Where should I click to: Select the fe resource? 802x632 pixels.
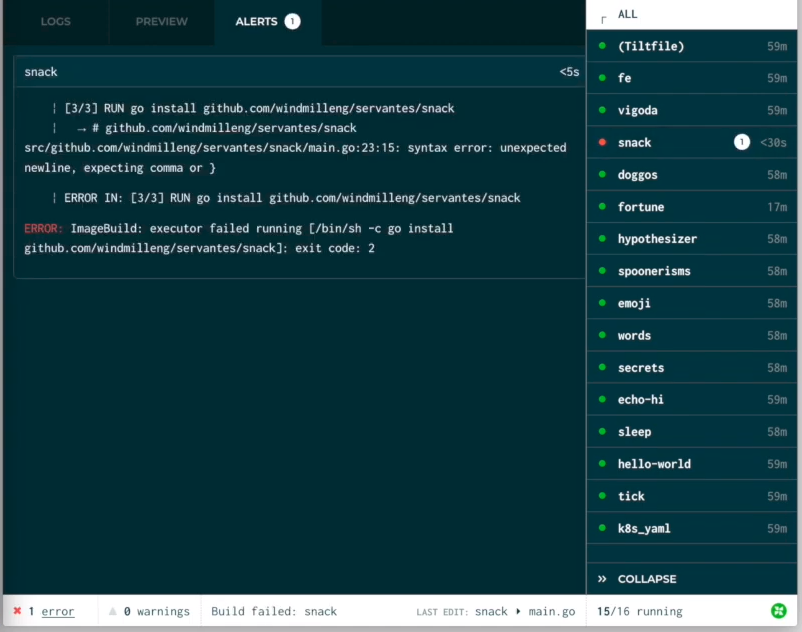point(692,78)
